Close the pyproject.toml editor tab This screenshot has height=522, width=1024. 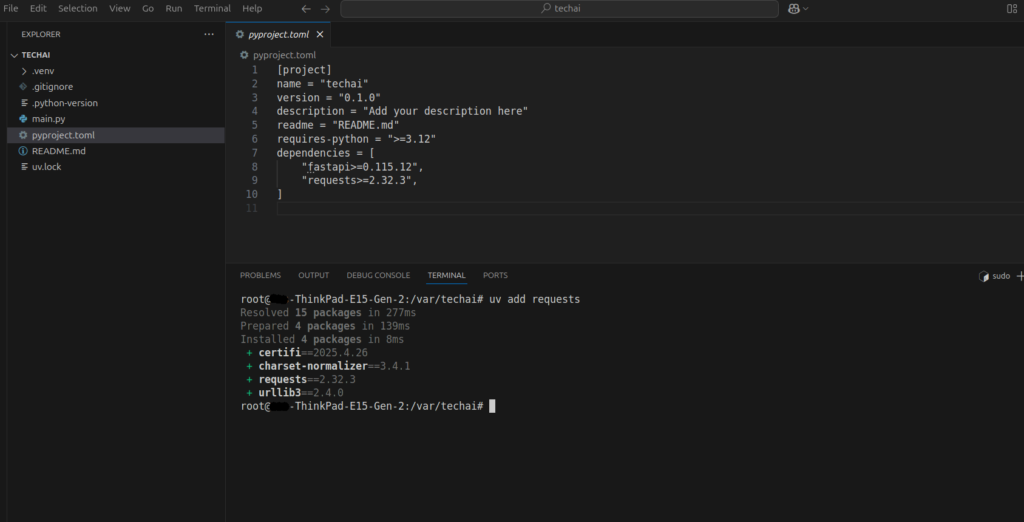(320, 35)
